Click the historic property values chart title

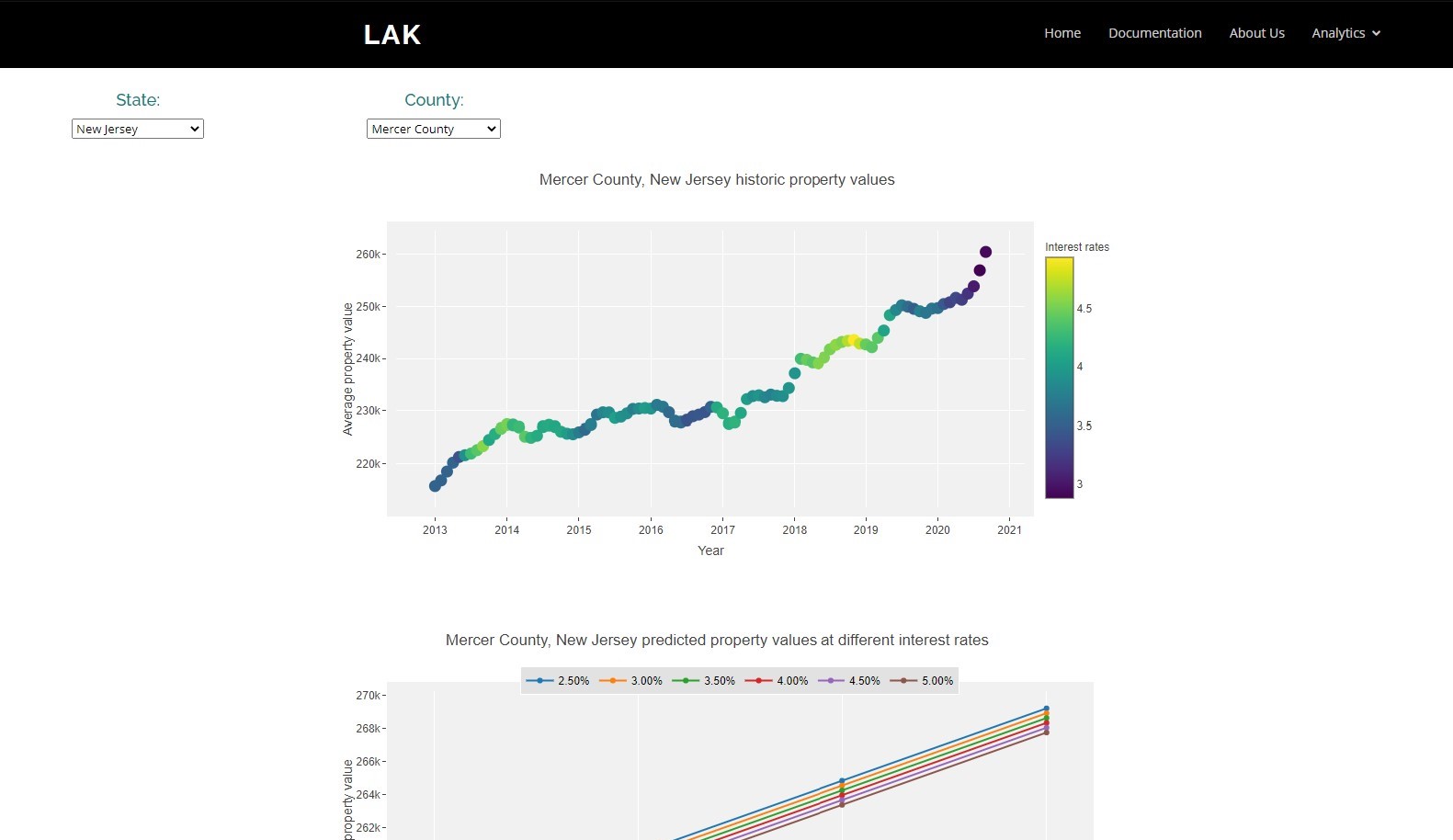click(717, 180)
